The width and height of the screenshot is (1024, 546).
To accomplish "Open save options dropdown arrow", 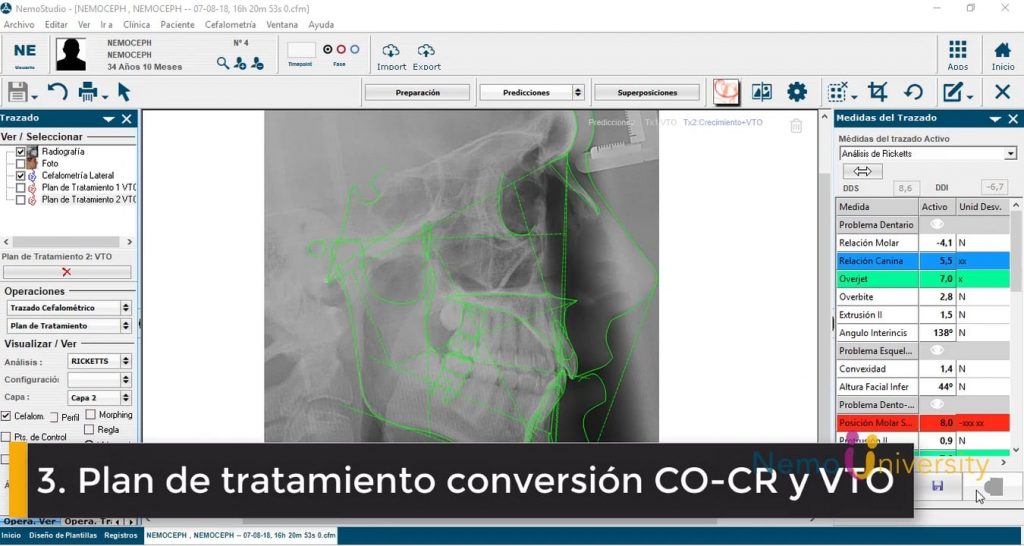I will [35, 97].
